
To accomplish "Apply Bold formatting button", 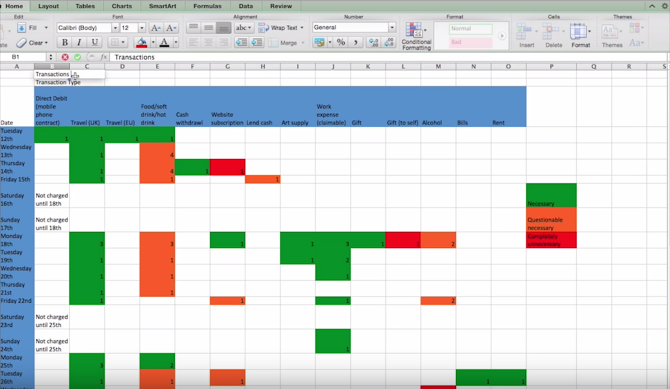I will point(65,42).
